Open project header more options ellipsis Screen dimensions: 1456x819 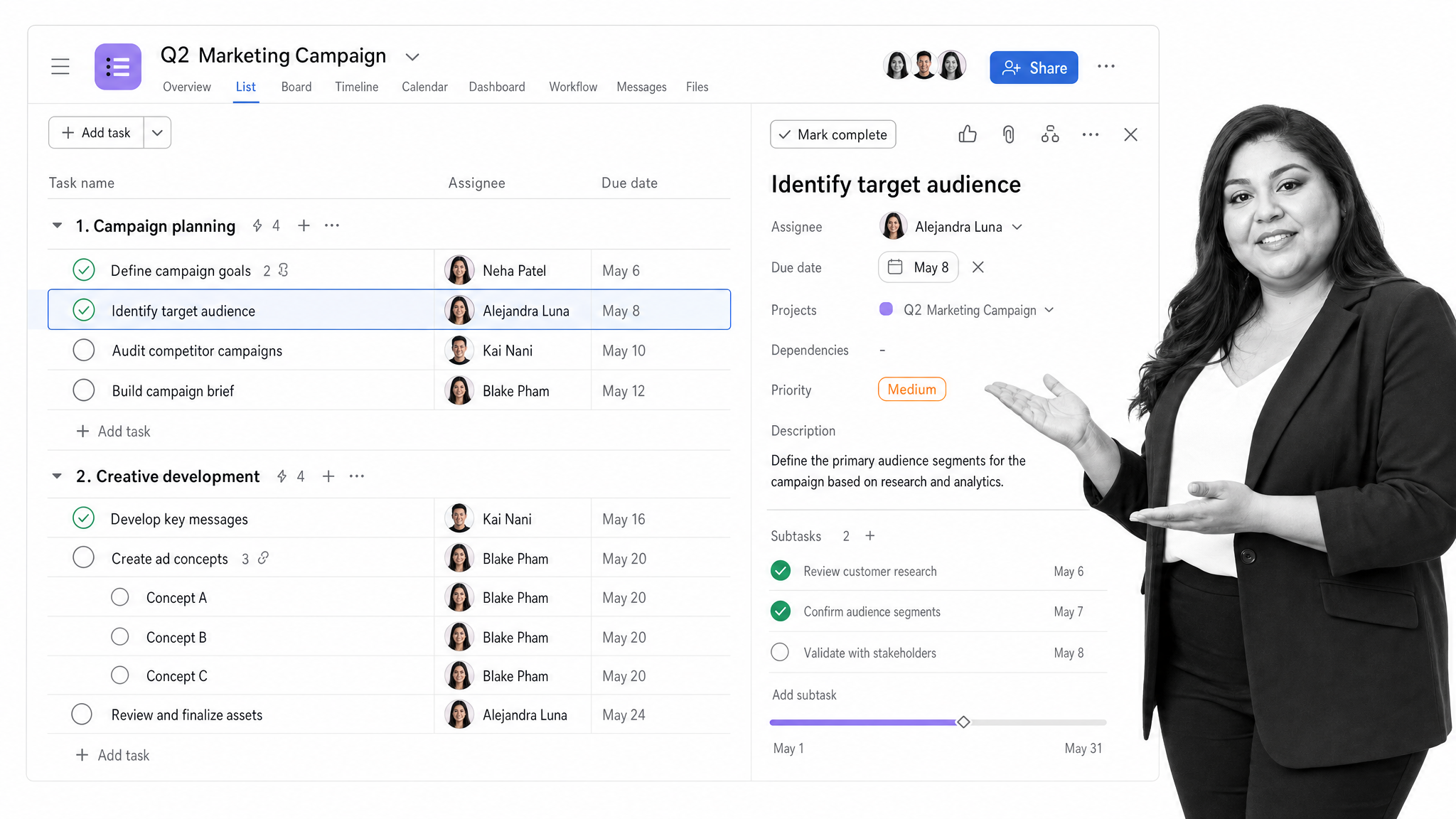coord(1106,67)
